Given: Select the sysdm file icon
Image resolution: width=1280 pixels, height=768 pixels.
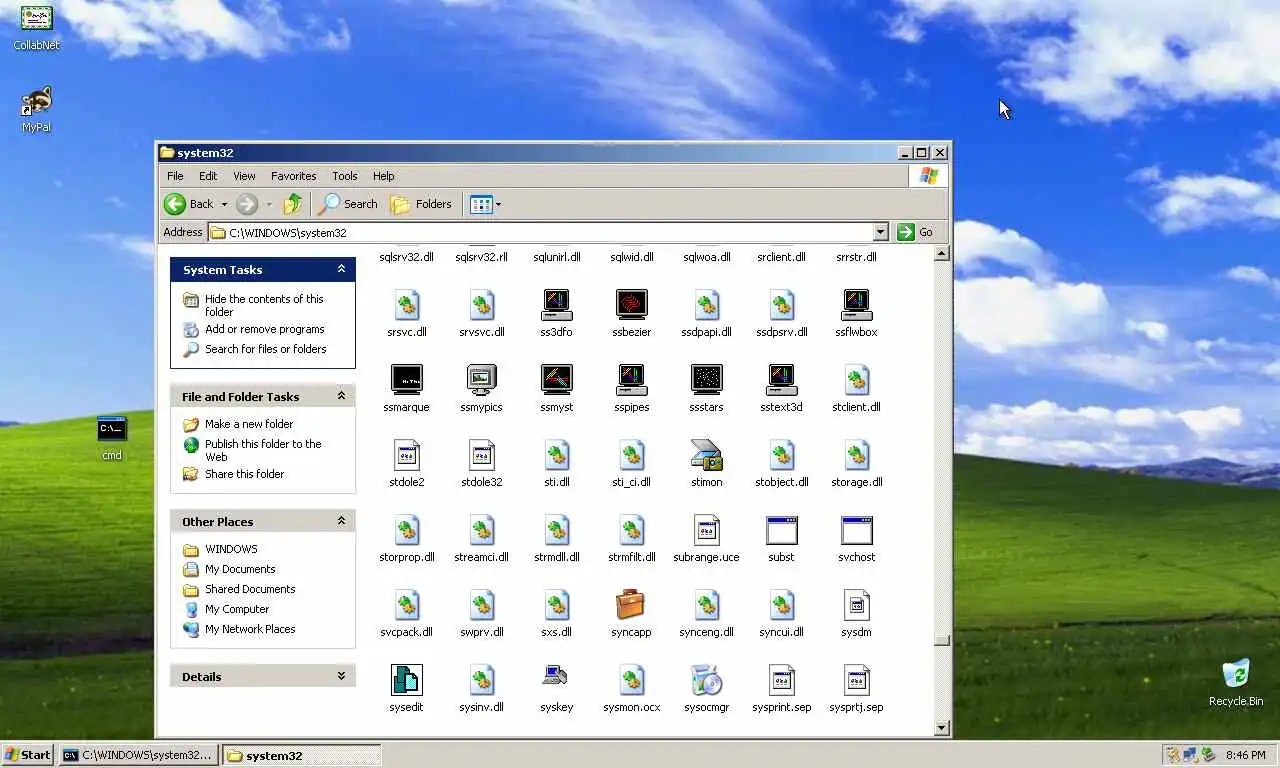Looking at the screenshot, I should point(856,605).
